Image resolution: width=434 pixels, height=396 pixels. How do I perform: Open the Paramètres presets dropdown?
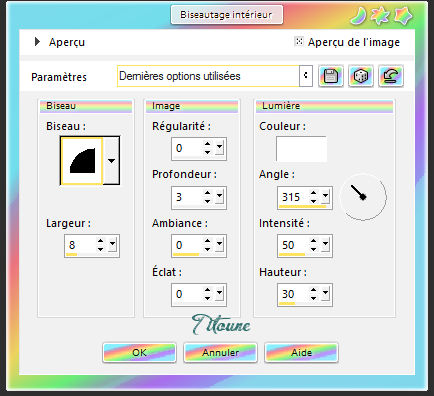pos(306,76)
